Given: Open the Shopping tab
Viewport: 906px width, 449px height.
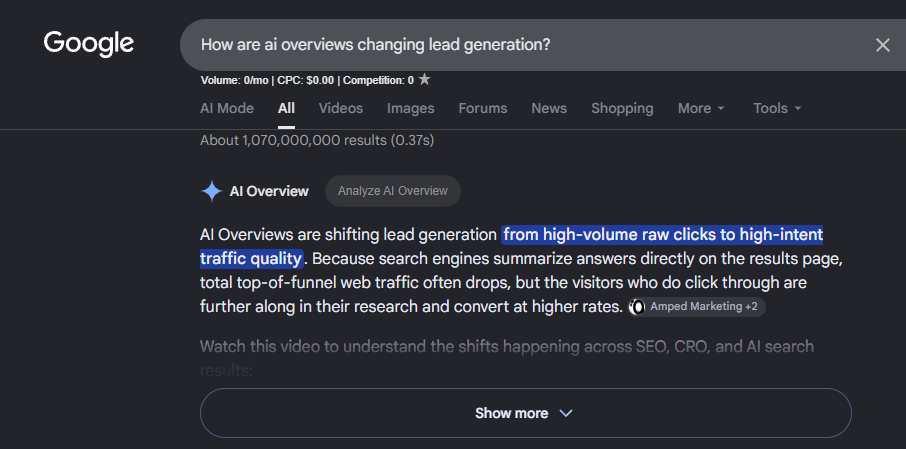Looking at the screenshot, I should click(x=622, y=109).
